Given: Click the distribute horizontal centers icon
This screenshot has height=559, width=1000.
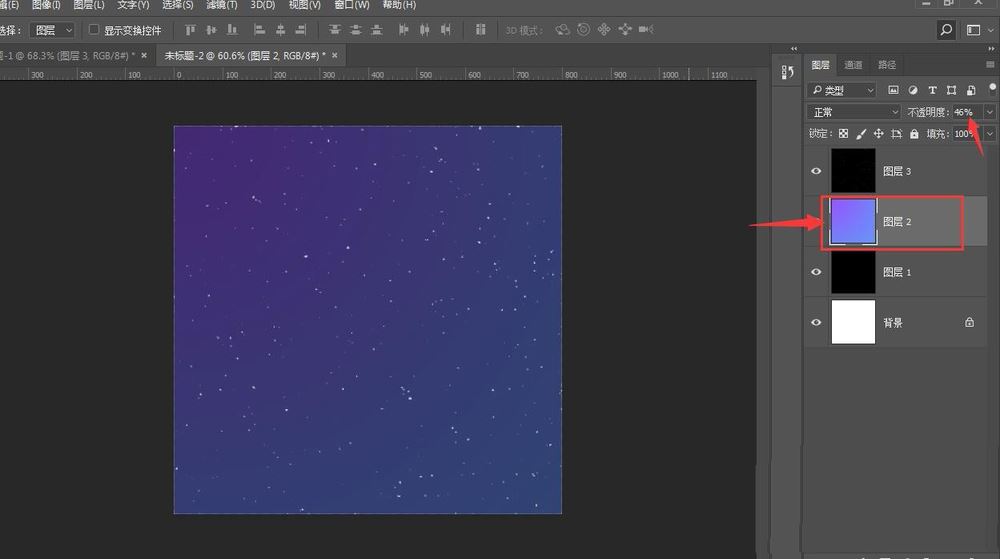Looking at the screenshot, I should point(425,30).
